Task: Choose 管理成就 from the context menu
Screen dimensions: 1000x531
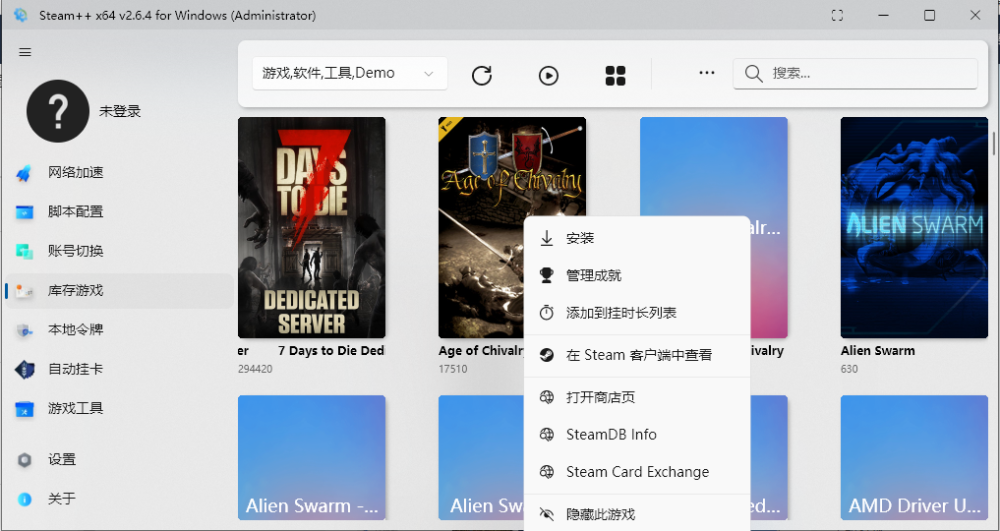Action: coord(594,275)
